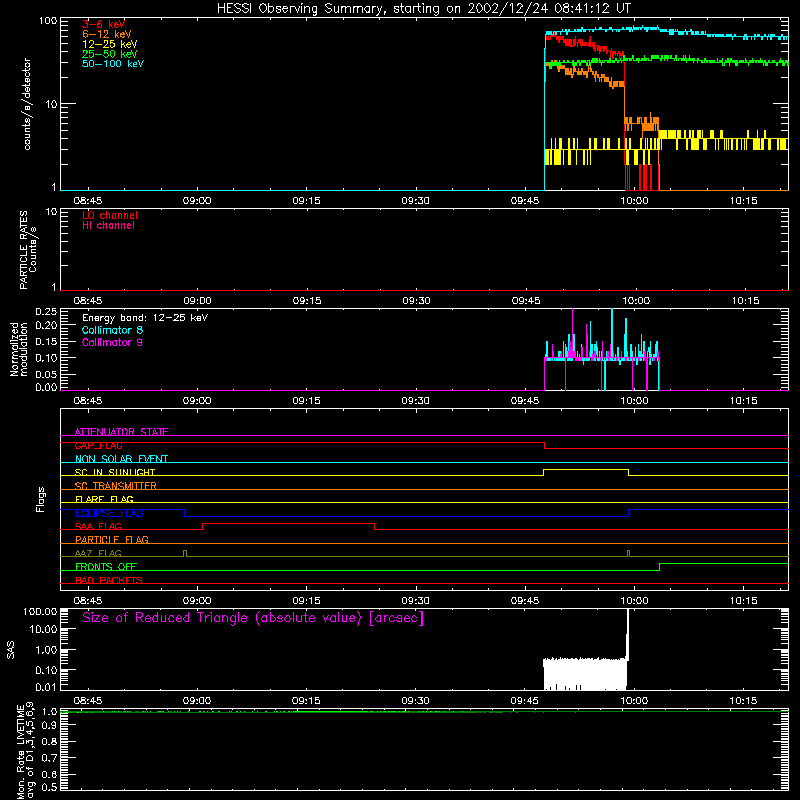The width and height of the screenshot is (800, 800).
Task: Click the 0.01 tick on the SAS axis
Action: click(x=46, y=687)
